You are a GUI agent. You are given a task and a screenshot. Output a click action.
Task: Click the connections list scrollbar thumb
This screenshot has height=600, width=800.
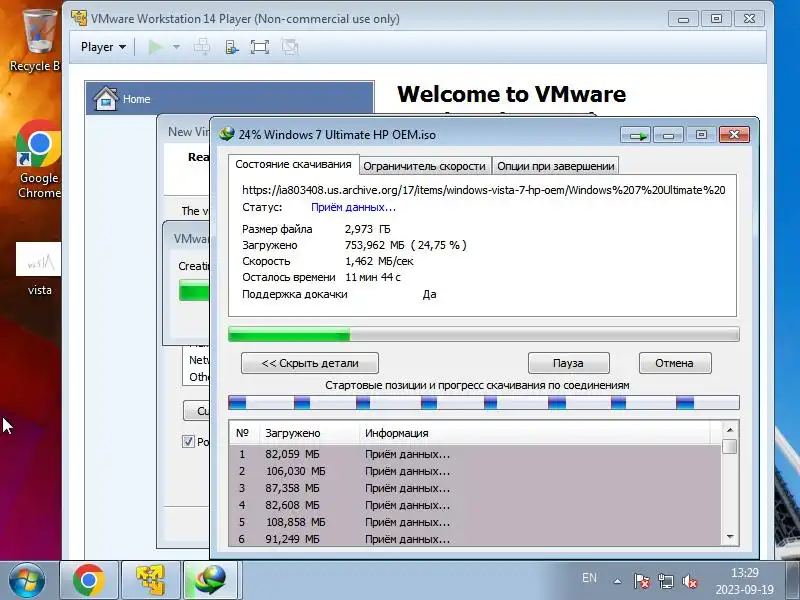pyautogui.click(x=730, y=446)
